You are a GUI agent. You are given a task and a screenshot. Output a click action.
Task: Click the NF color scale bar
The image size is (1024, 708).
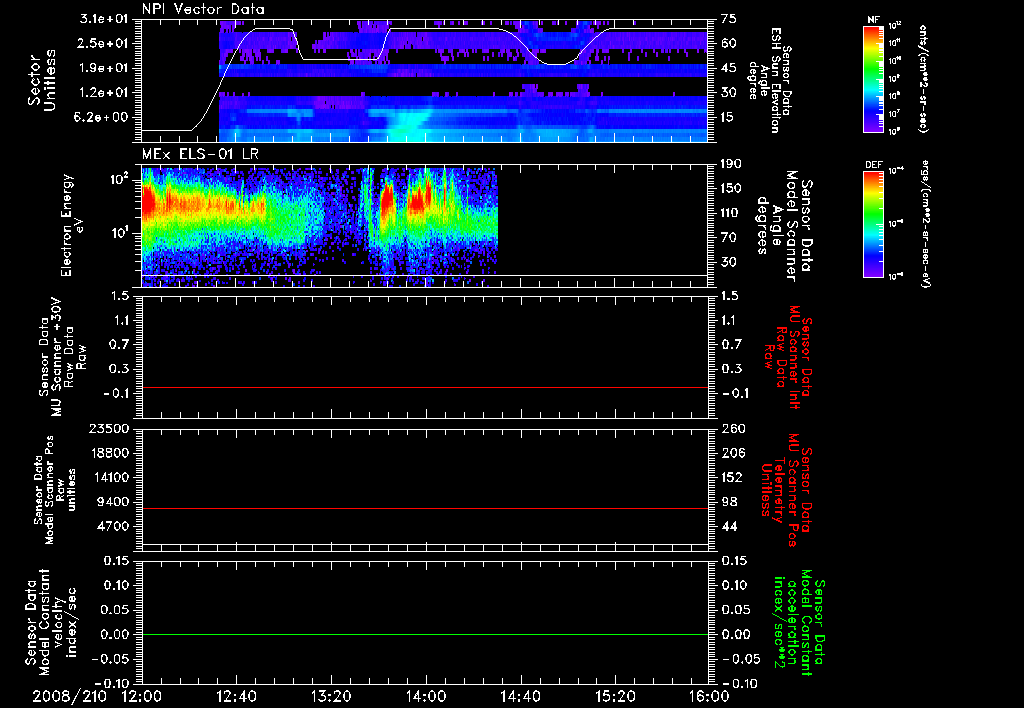[x=874, y=78]
